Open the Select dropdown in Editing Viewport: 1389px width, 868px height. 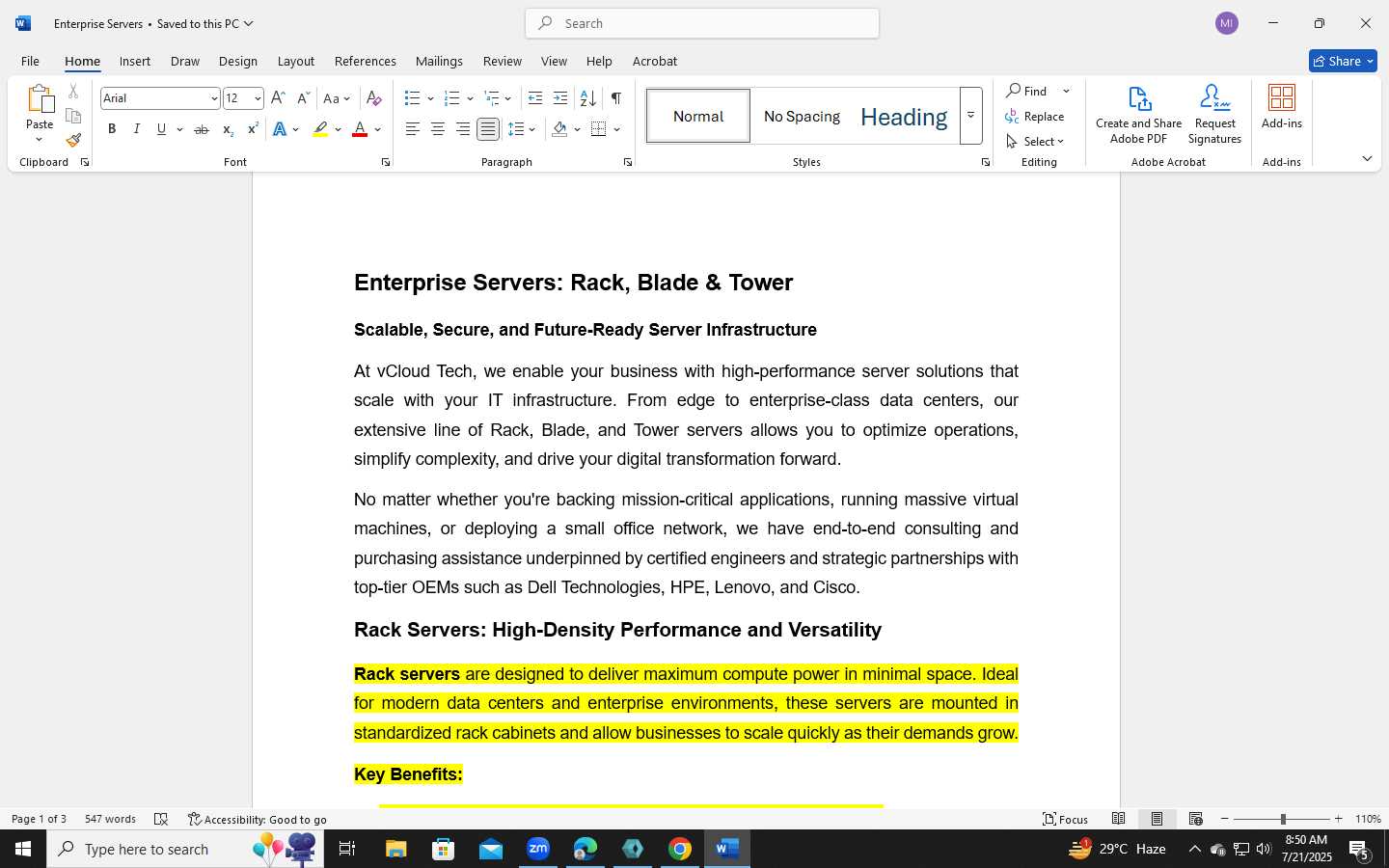[x=1035, y=141]
